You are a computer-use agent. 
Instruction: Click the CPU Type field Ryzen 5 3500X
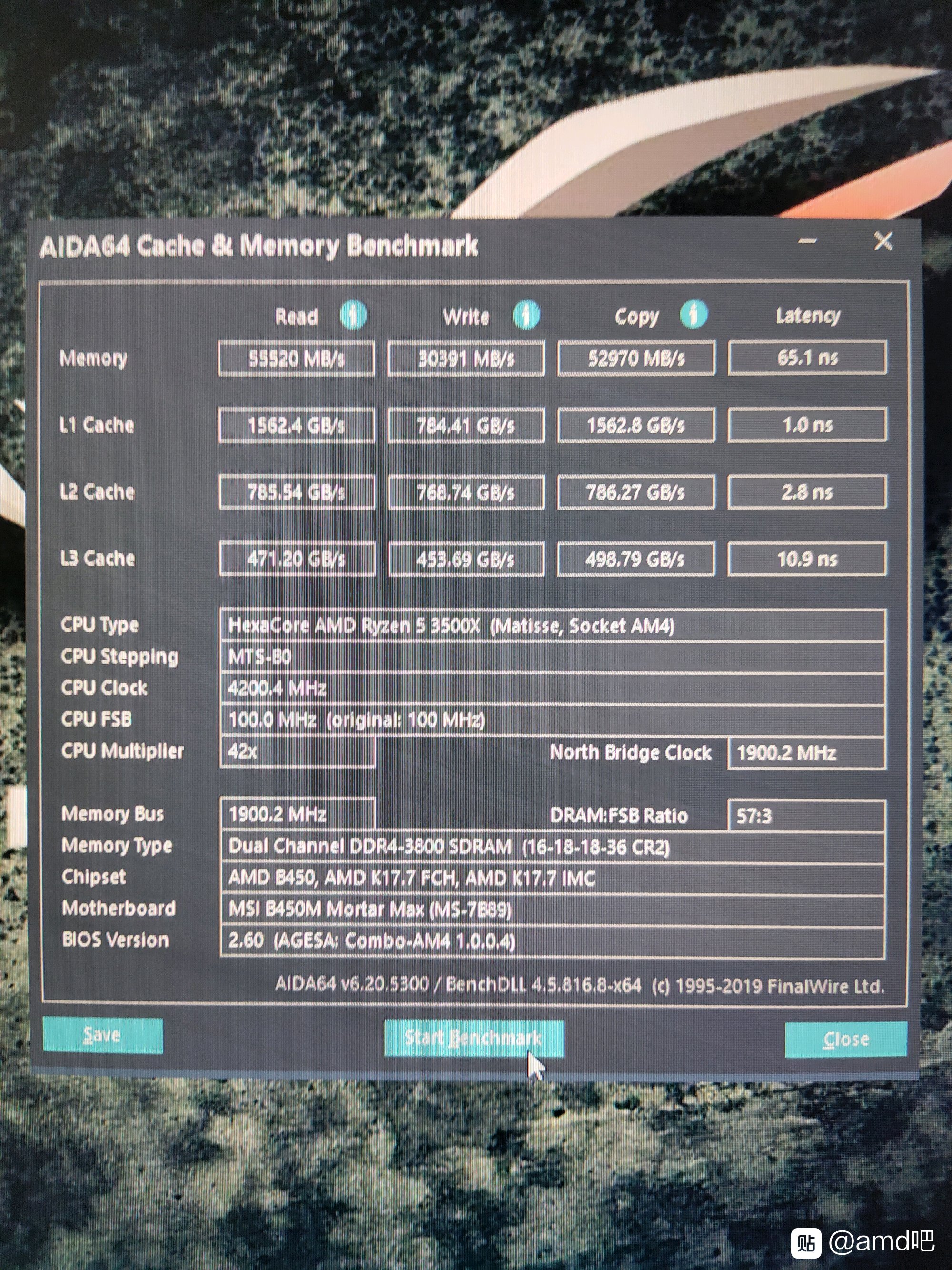(553, 625)
